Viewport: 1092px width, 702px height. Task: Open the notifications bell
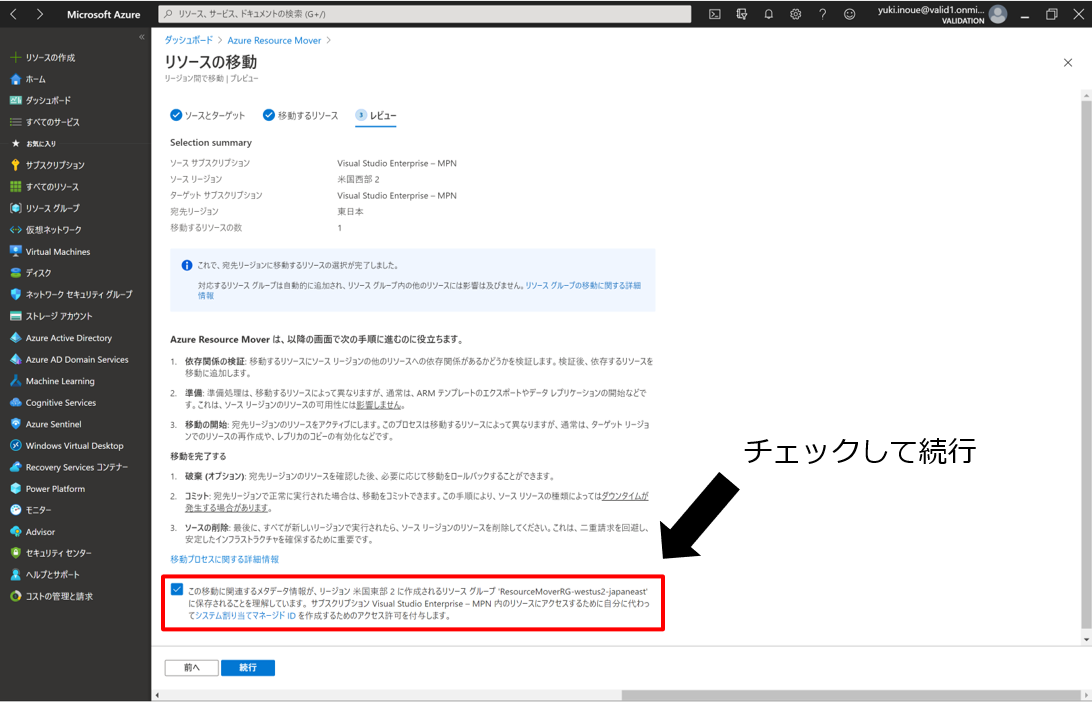point(768,14)
